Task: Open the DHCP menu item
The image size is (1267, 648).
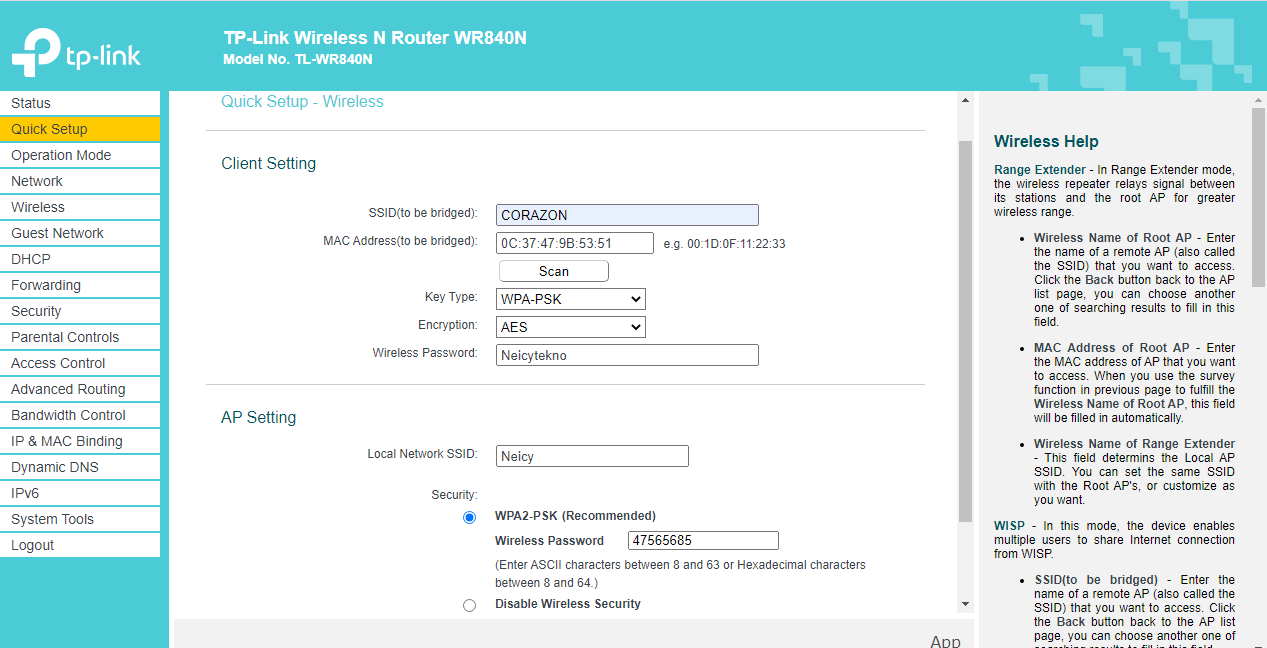Action: click(80, 259)
